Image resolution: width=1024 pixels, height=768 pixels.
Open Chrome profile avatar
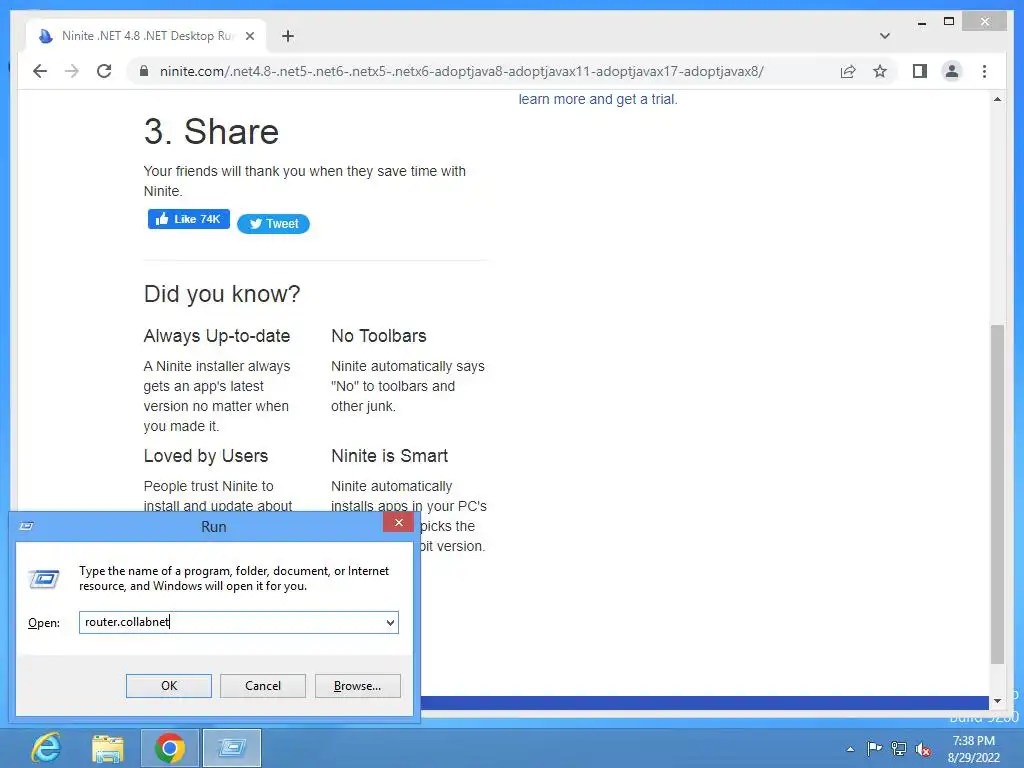[952, 71]
